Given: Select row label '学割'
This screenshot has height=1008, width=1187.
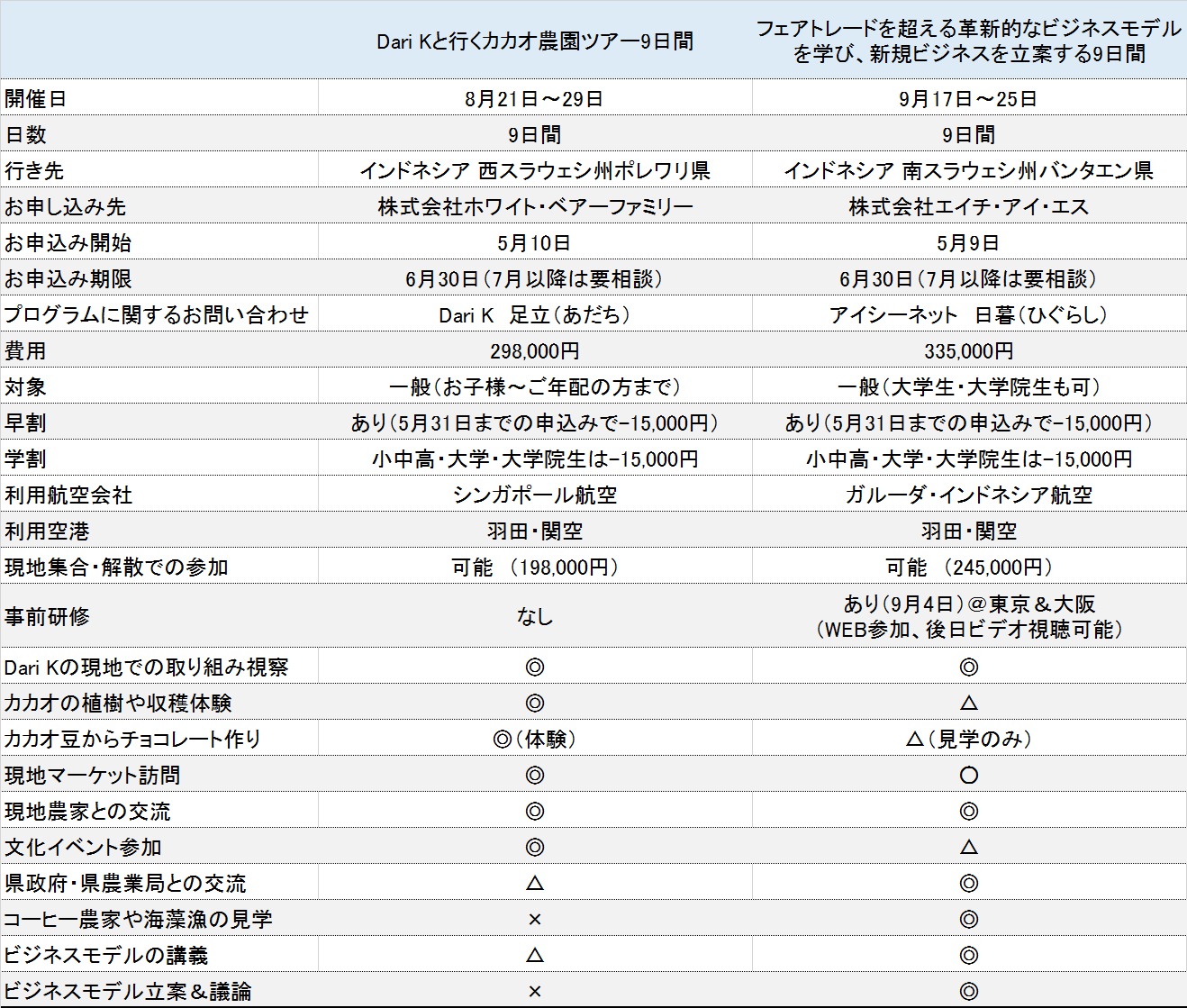Looking at the screenshot, I should pos(25,459).
